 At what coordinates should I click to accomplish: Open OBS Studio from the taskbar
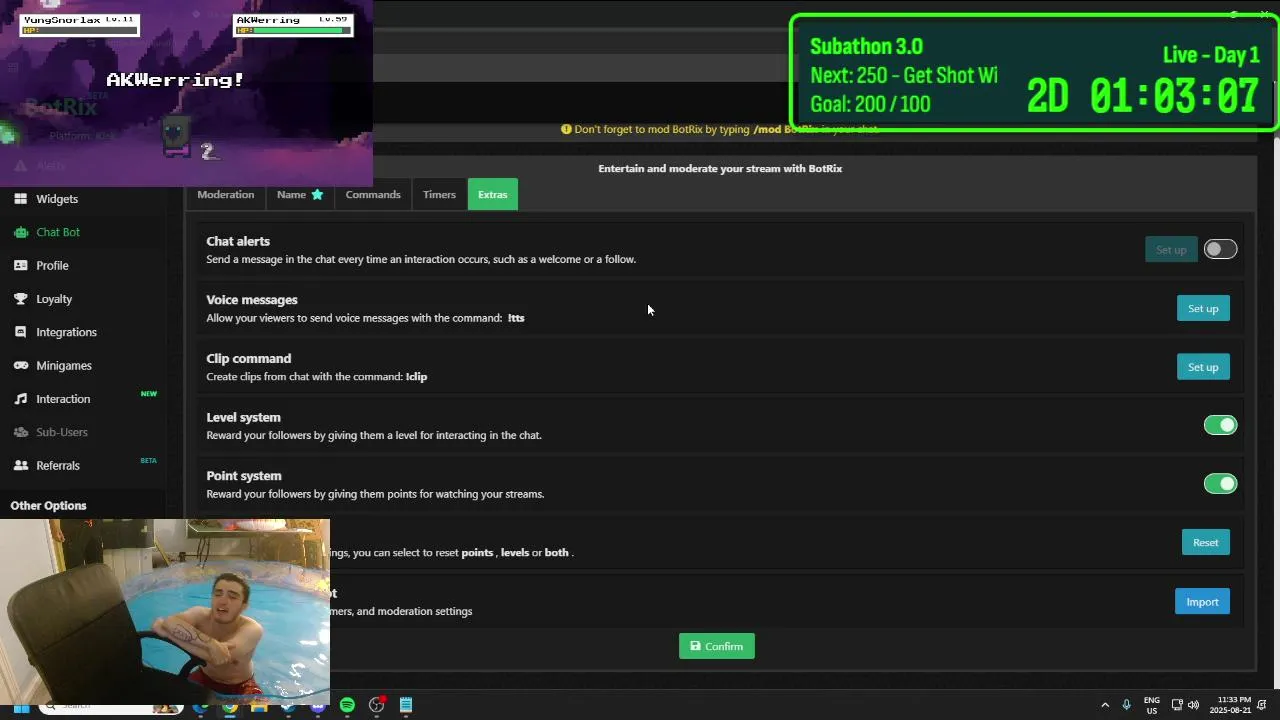tap(377, 705)
